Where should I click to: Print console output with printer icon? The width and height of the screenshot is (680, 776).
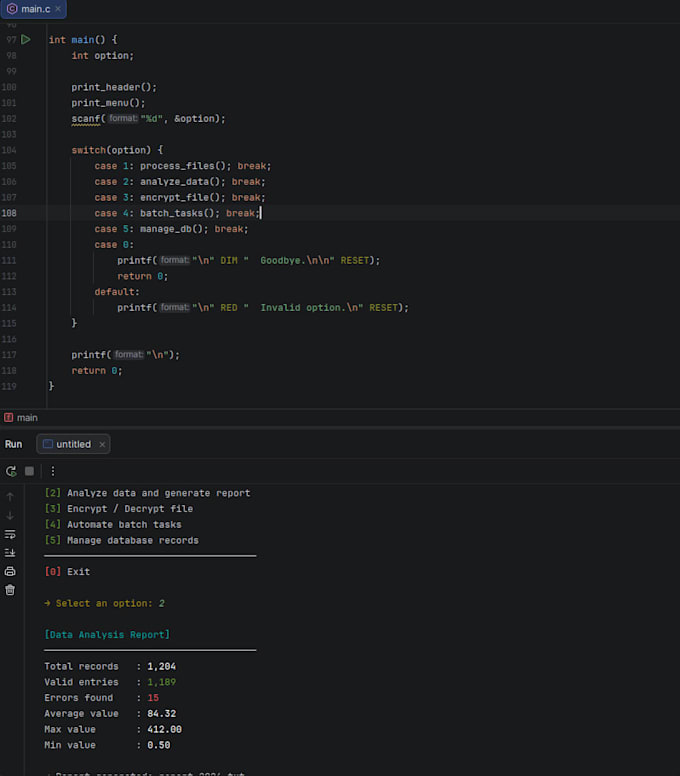coord(10,571)
